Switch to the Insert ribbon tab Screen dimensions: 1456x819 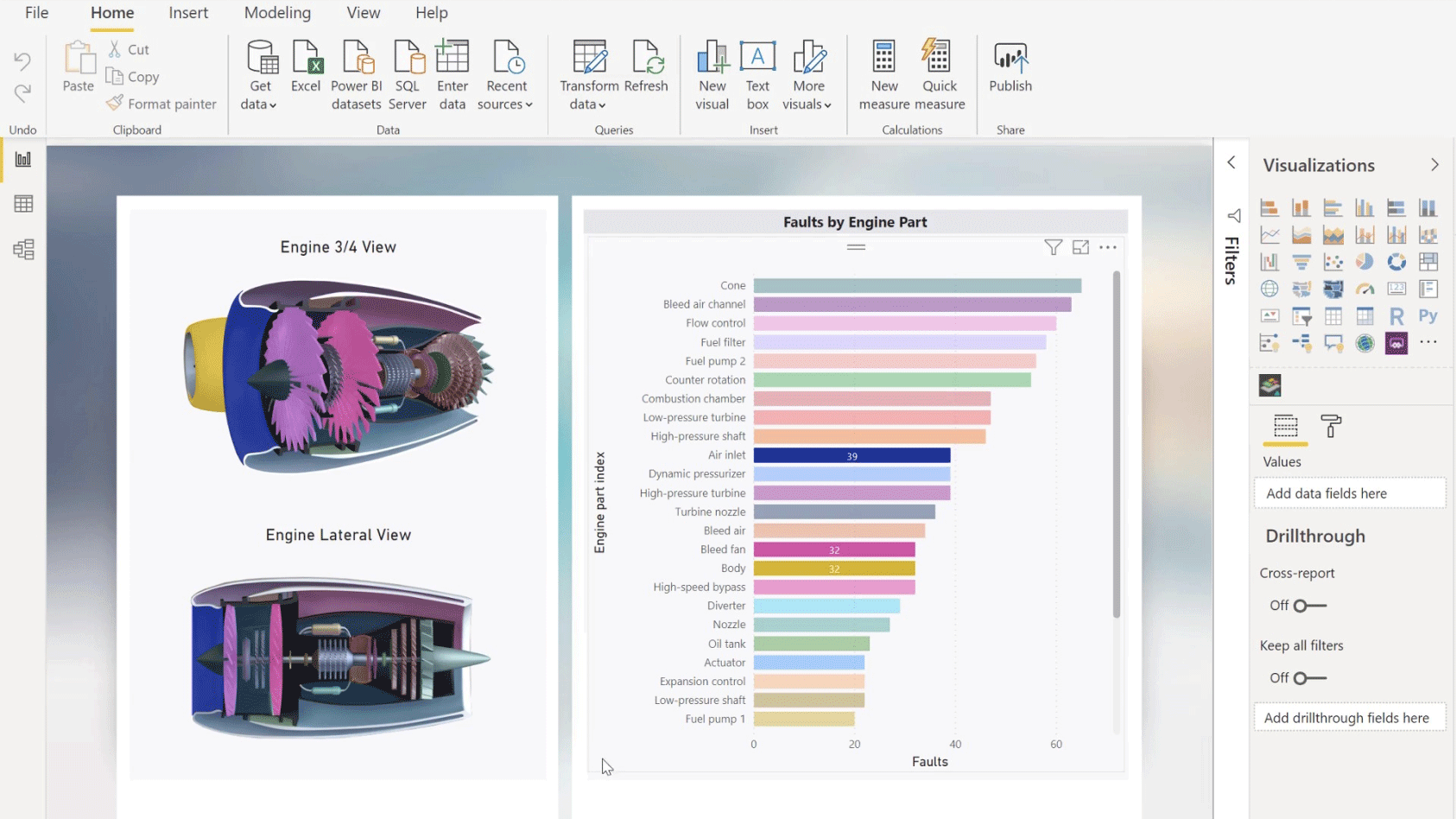click(x=188, y=13)
